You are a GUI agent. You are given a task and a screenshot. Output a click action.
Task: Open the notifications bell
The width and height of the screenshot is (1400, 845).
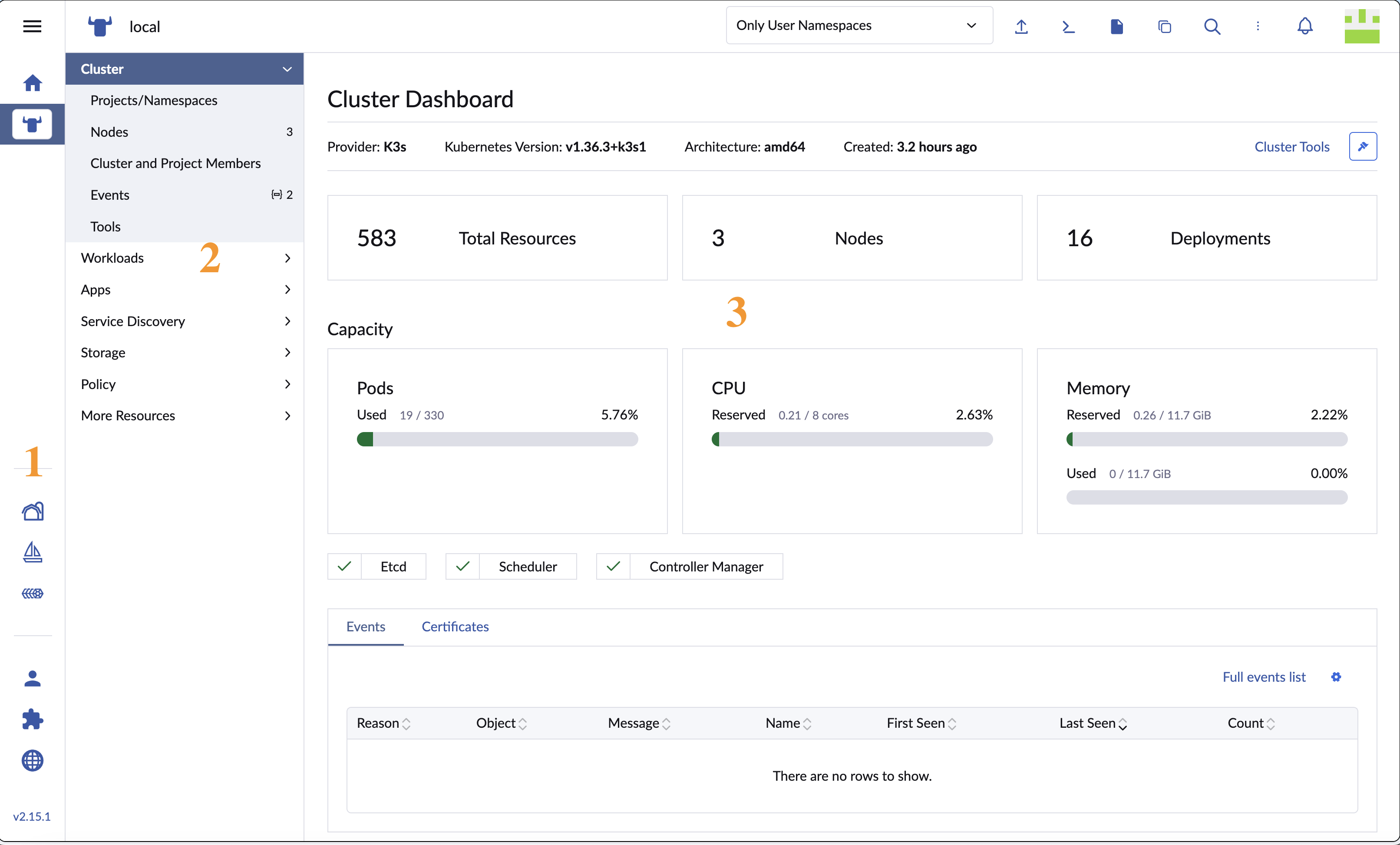[1304, 26]
